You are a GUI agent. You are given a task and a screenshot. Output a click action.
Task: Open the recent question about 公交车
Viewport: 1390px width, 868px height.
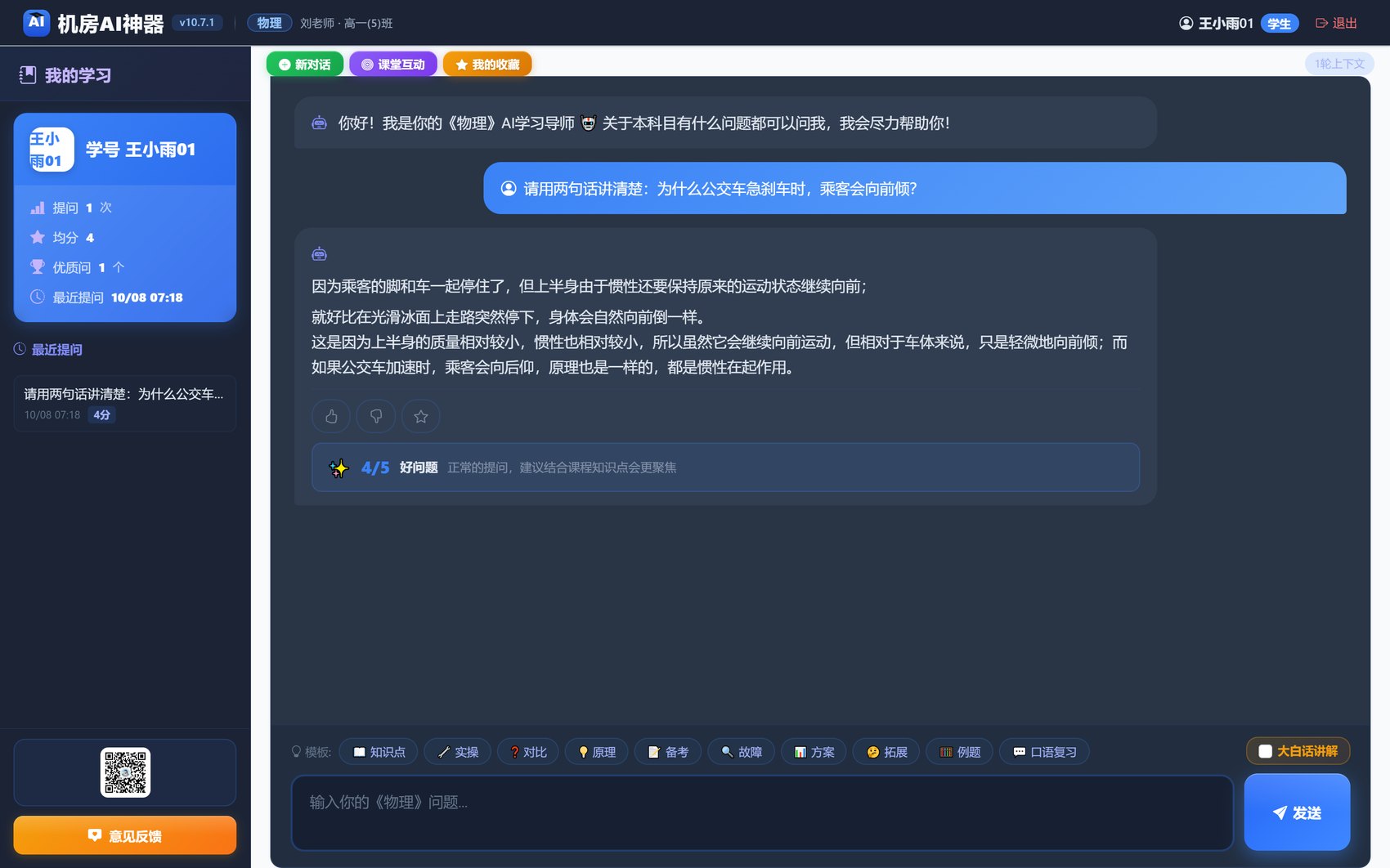[x=125, y=403]
